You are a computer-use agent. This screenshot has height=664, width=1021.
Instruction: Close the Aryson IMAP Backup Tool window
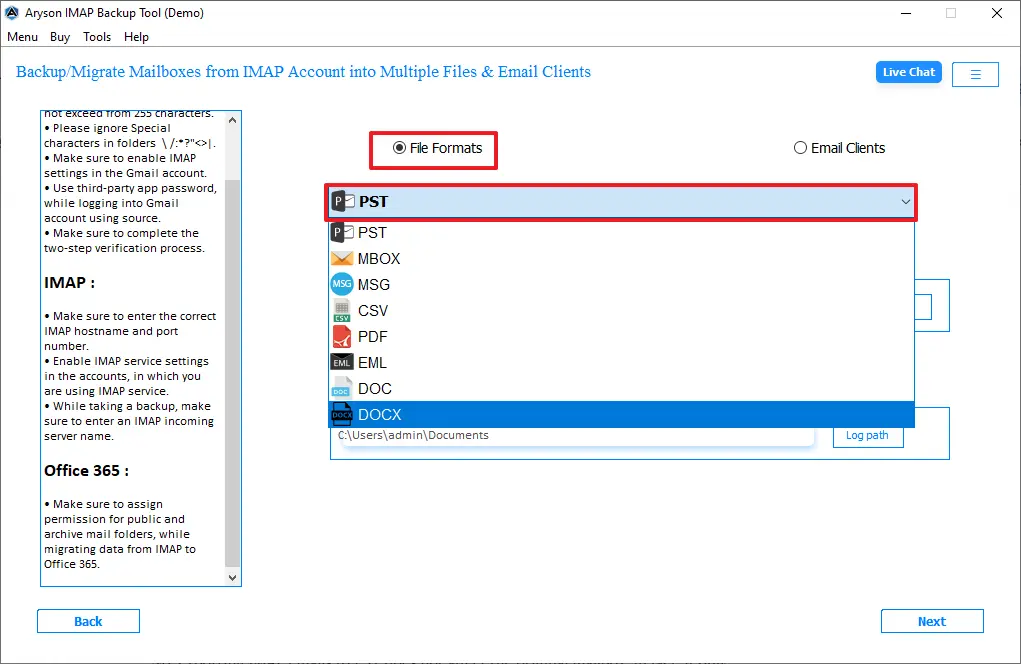(x=996, y=13)
